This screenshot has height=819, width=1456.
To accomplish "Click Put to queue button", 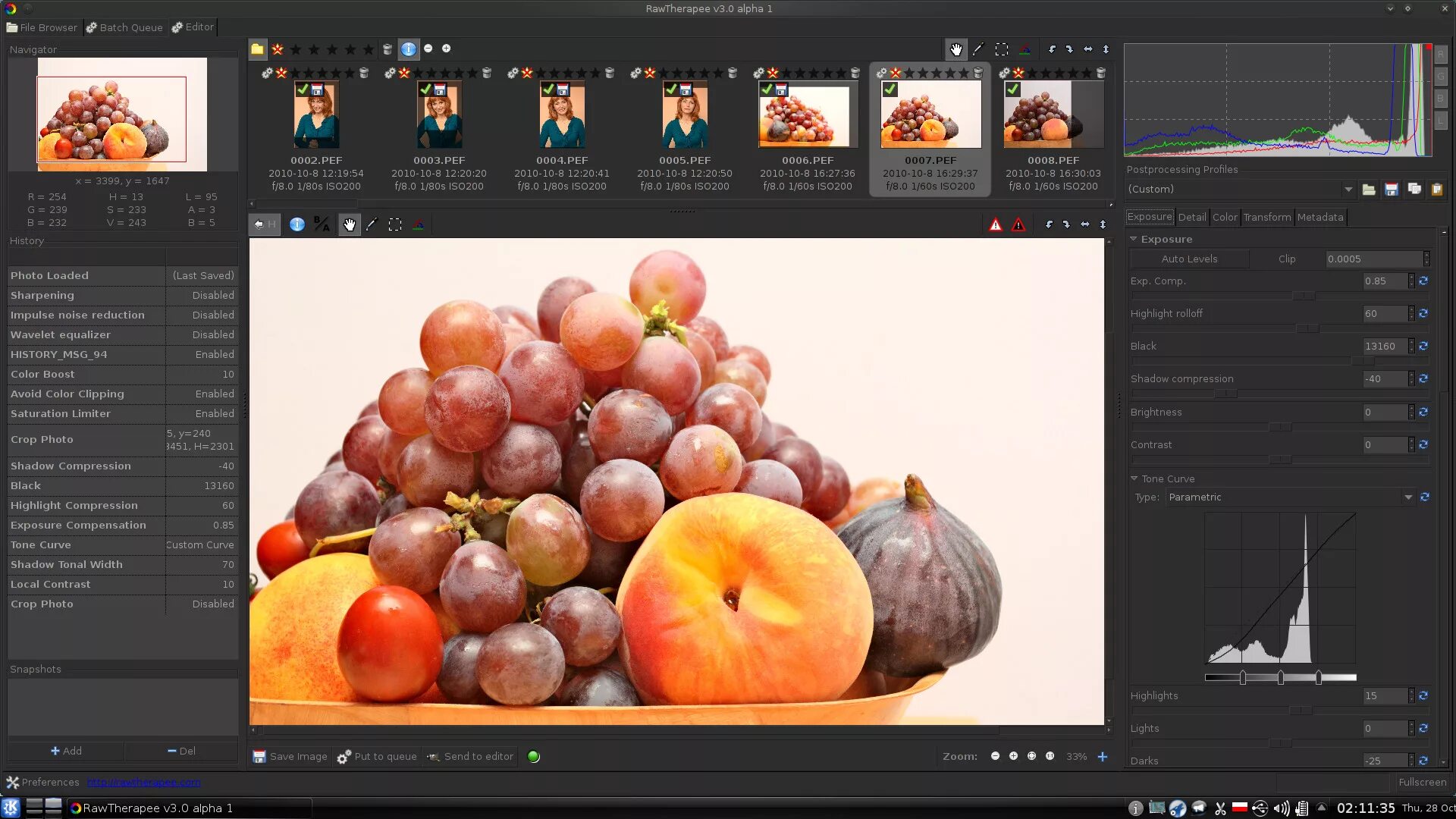I will 377,756.
